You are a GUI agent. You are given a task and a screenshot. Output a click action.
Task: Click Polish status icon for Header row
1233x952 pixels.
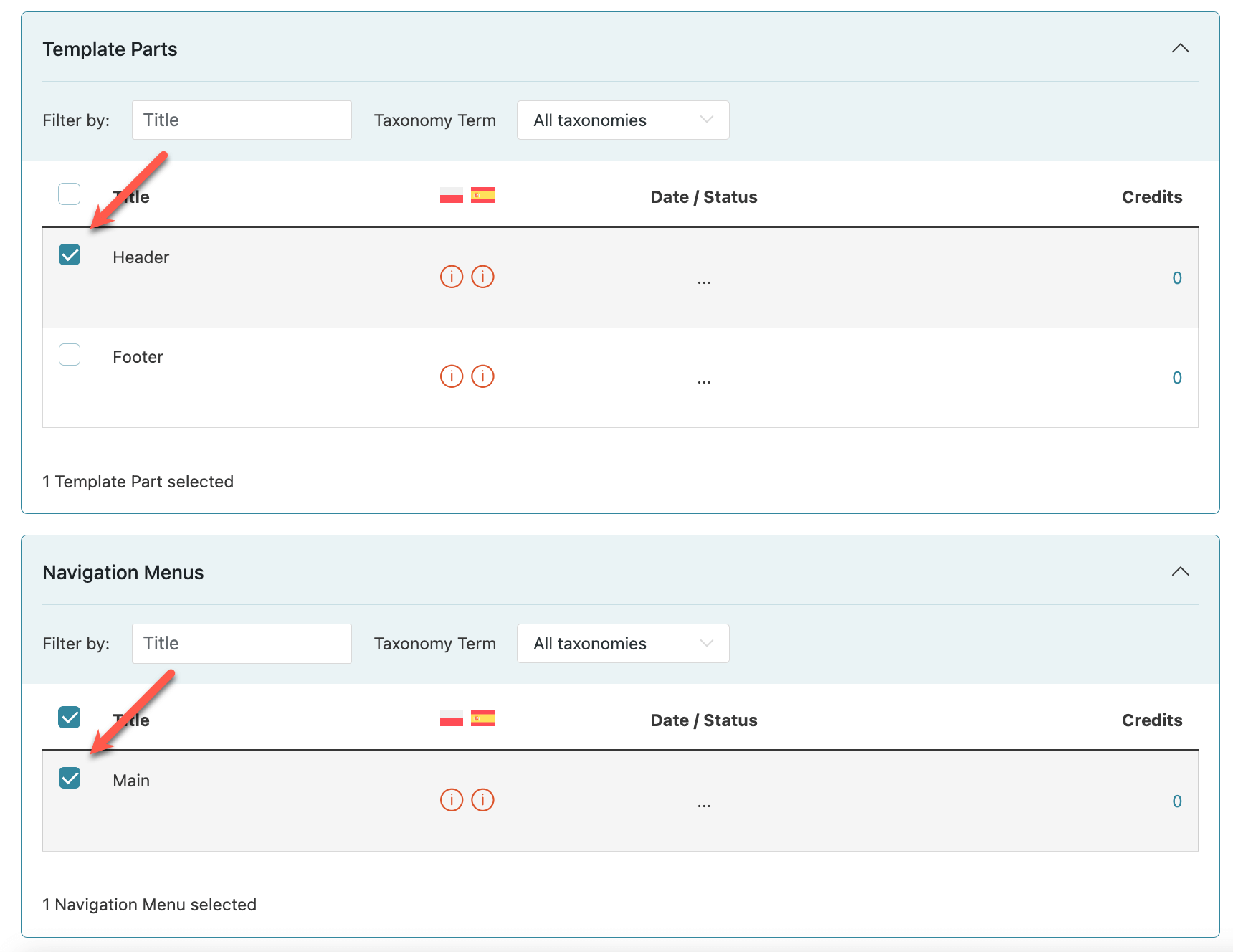tap(451, 277)
